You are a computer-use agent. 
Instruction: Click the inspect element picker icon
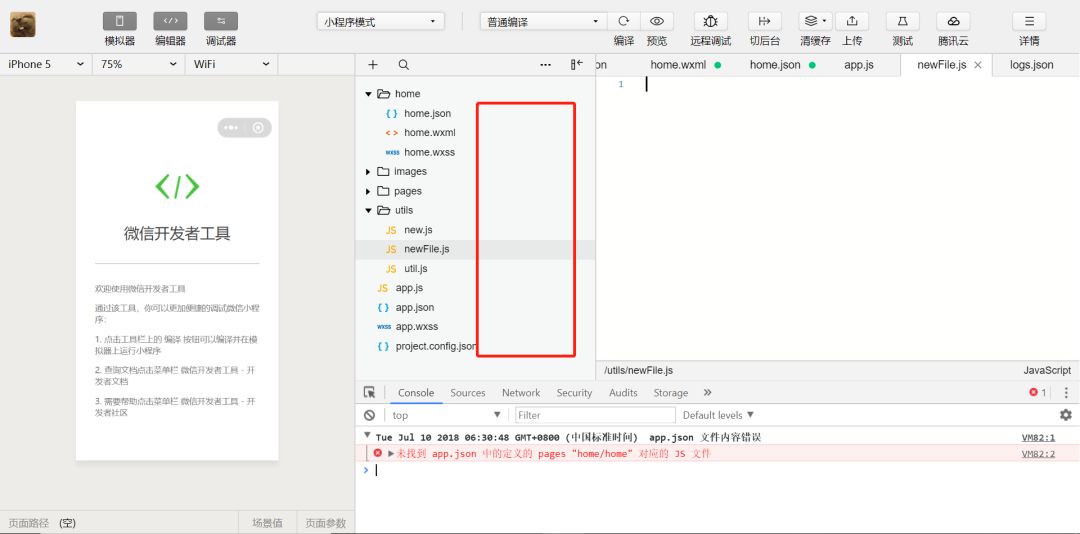pyautogui.click(x=370, y=392)
